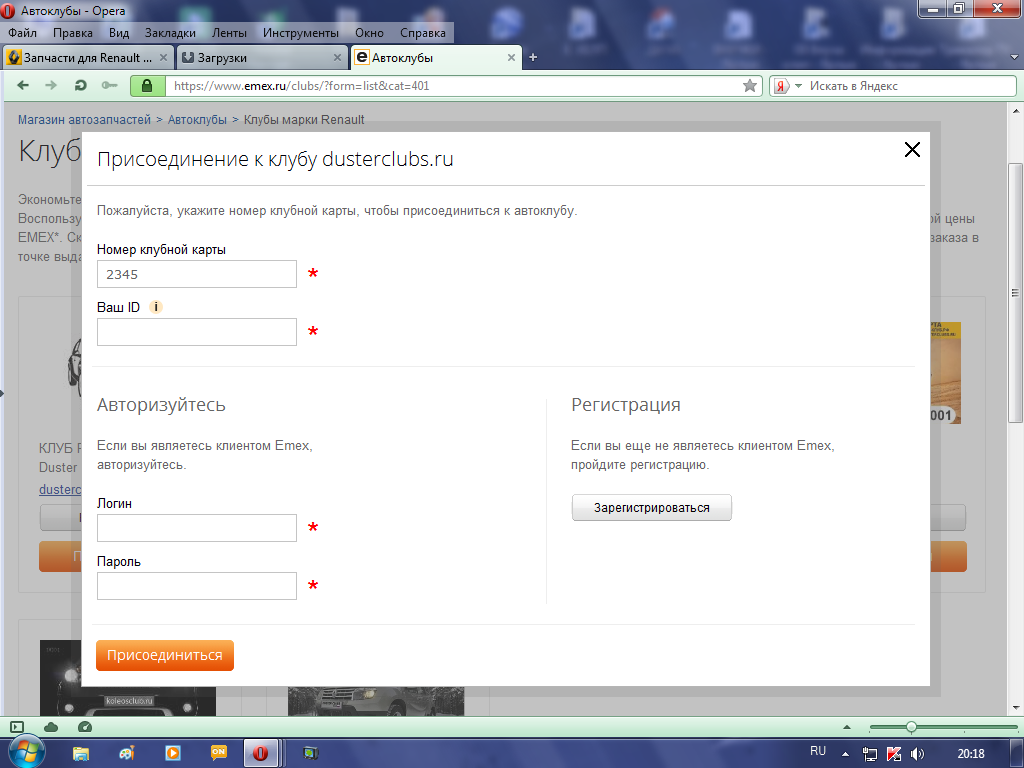Close the dusterclubs.ru join dialog with the X

(912, 150)
